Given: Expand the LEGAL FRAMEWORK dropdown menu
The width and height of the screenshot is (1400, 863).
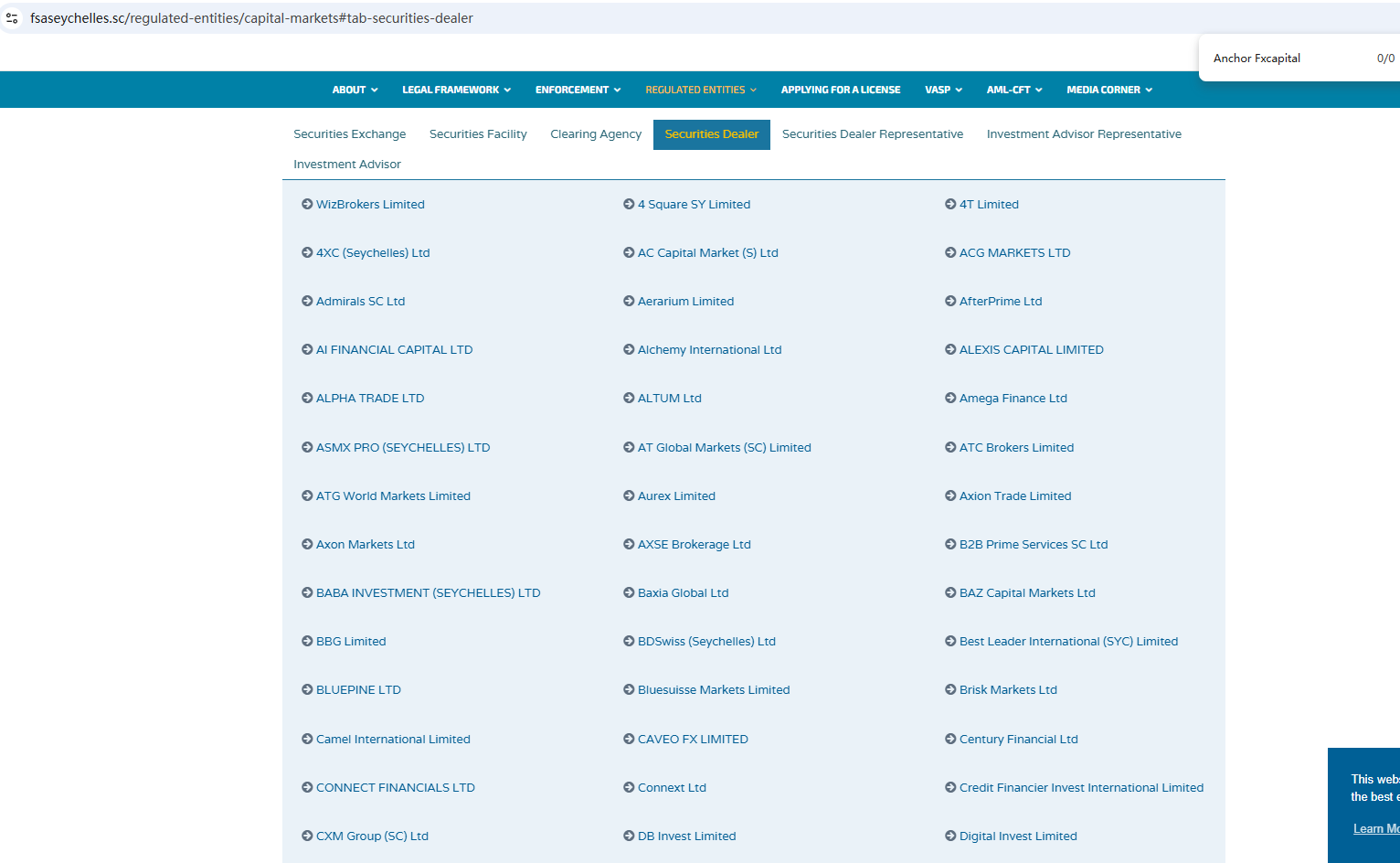Looking at the screenshot, I should 456,90.
